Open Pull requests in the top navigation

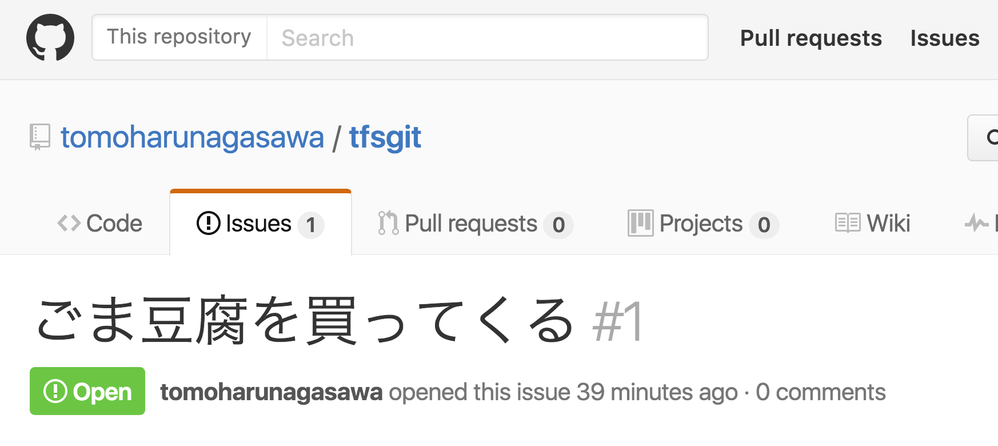(811, 38)
